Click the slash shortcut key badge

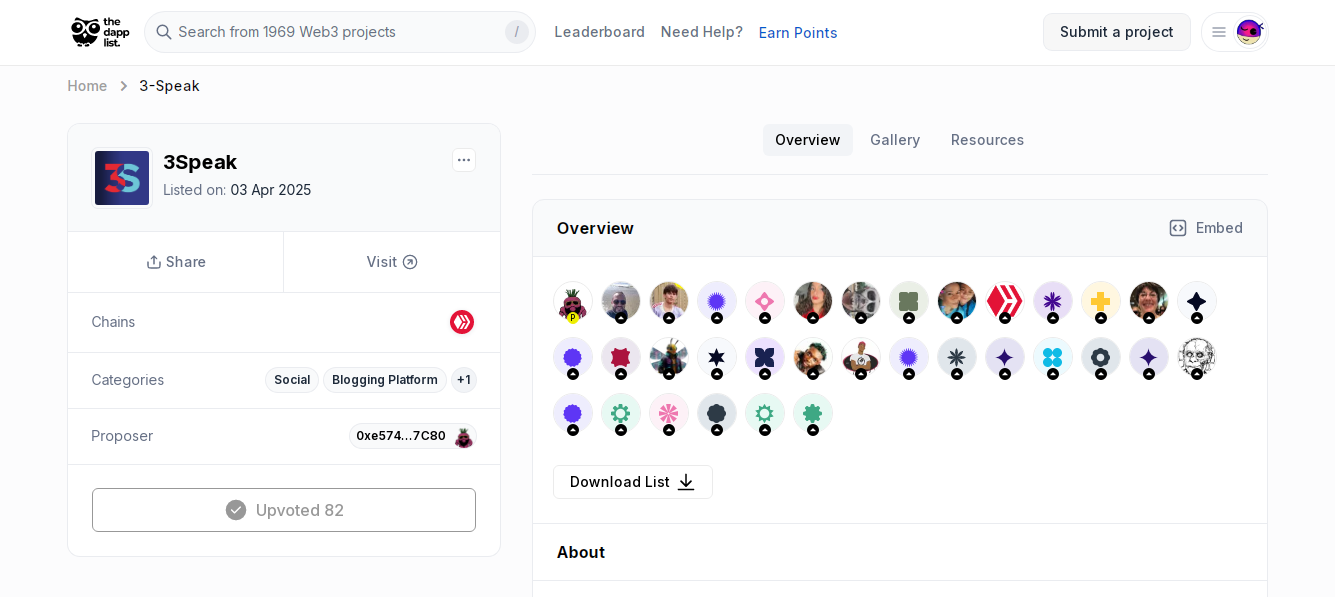coord(516,32)
